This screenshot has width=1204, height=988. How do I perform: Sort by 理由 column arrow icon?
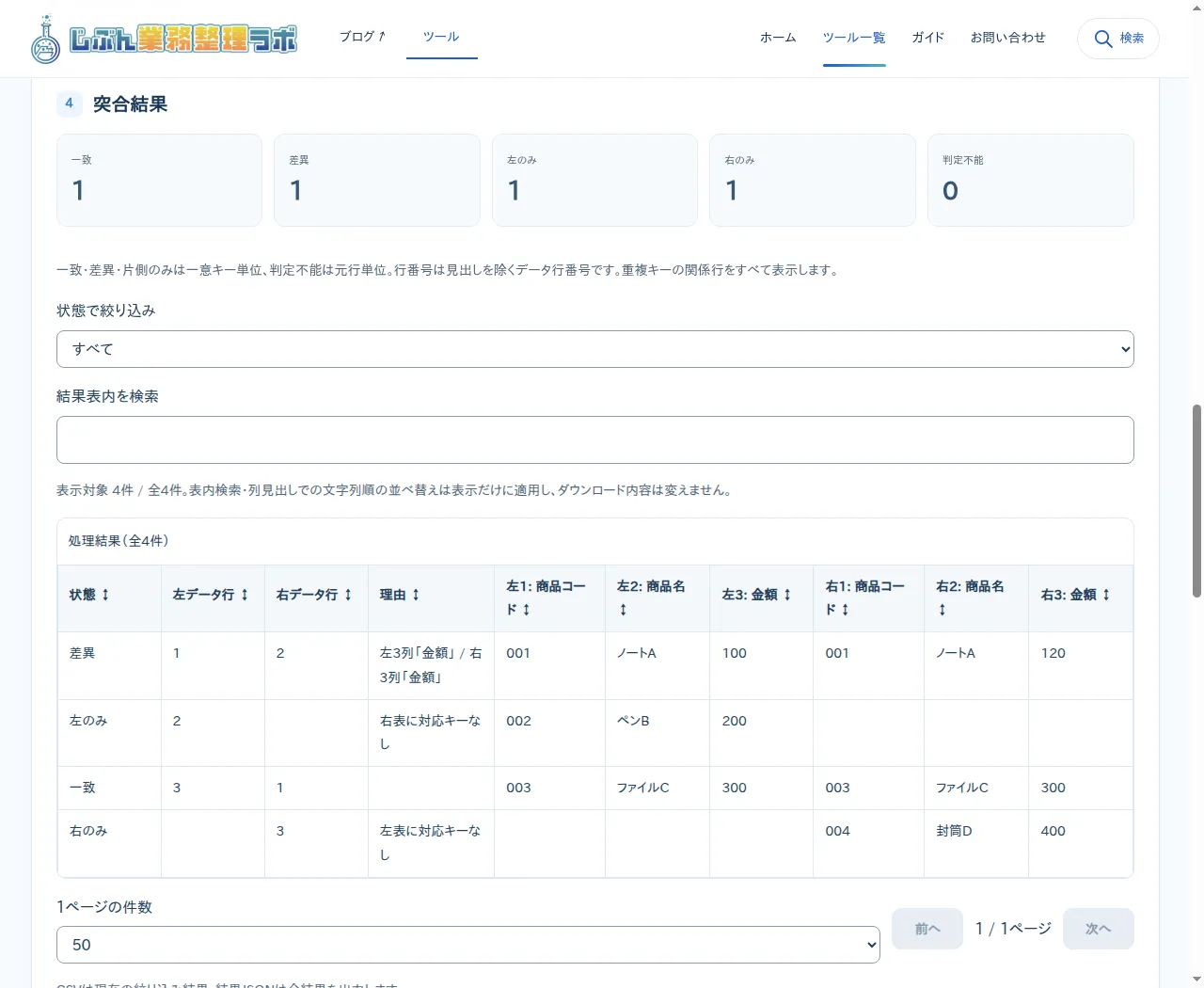tap(416, 595)
